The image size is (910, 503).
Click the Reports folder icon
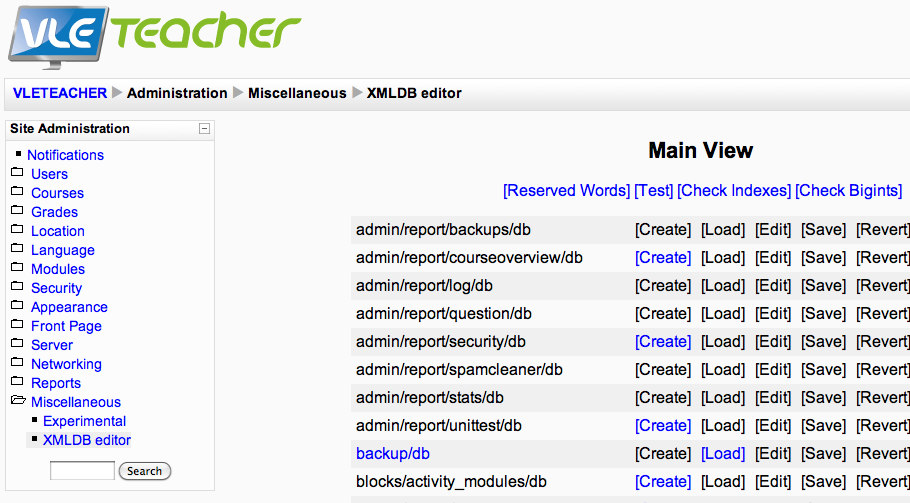tap(17, 382)
